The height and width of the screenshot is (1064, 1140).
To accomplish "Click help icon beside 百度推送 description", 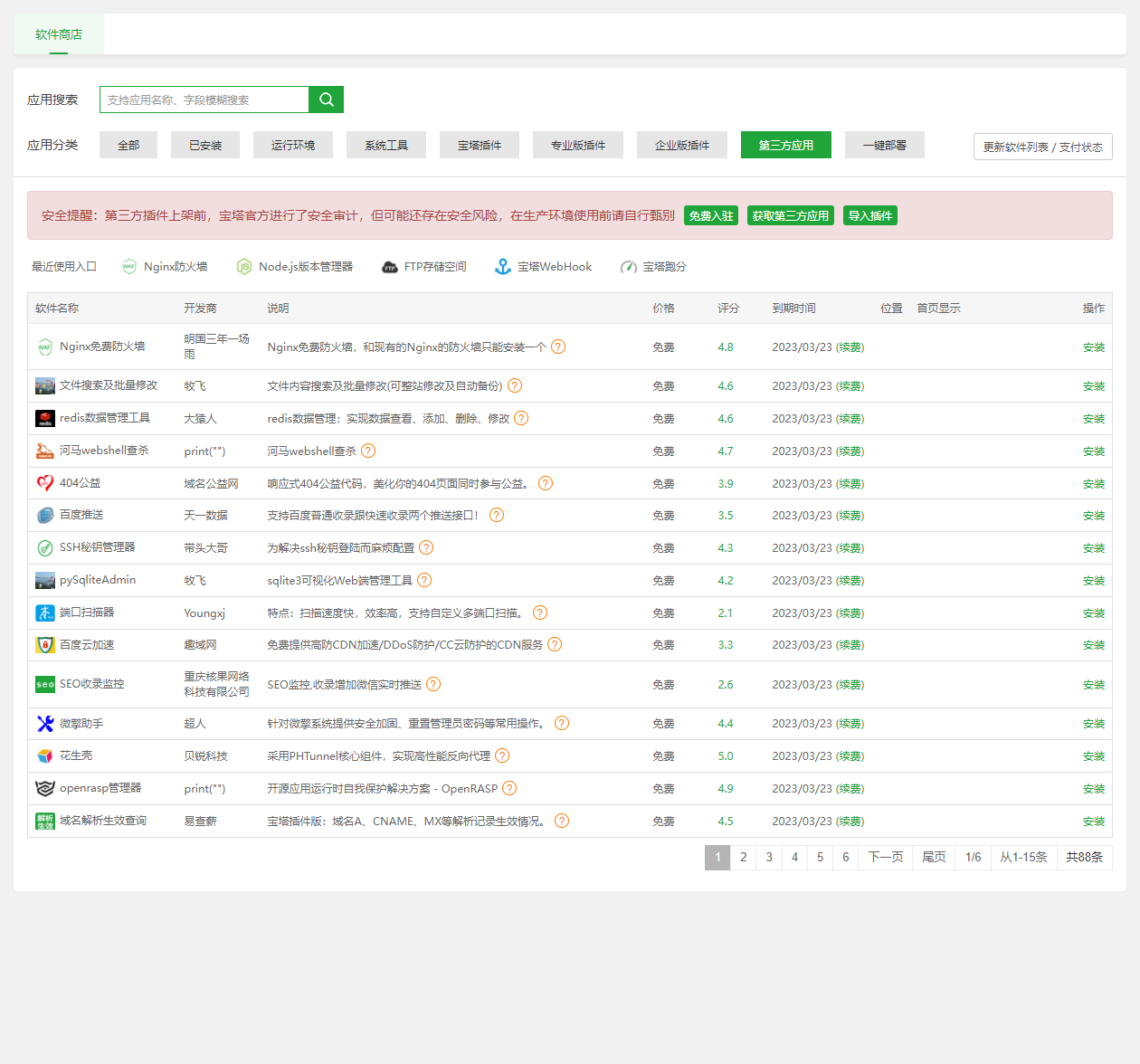I will point(497,516).
